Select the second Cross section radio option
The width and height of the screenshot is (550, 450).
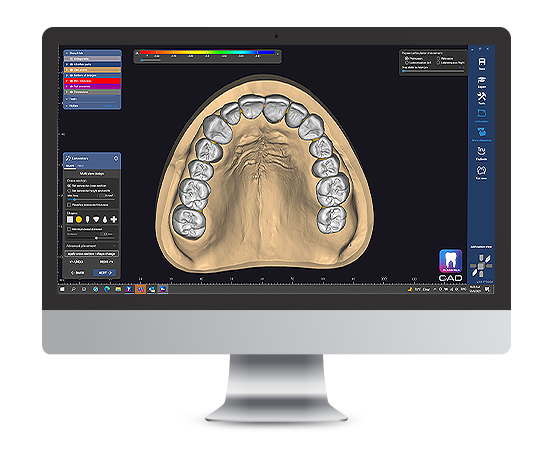point(69,190)
